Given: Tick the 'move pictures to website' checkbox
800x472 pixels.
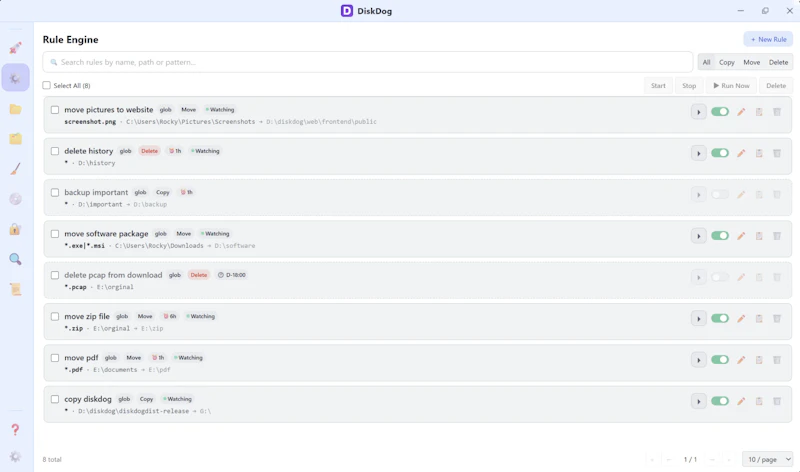Looking at the screenshot, I should (x=55, y=110).
